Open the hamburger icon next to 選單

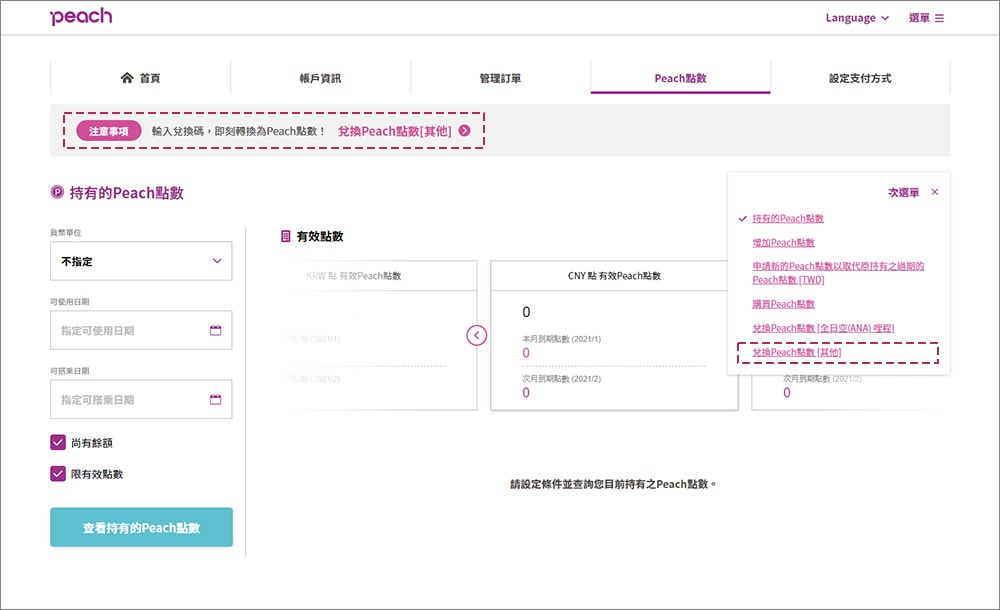939,18
